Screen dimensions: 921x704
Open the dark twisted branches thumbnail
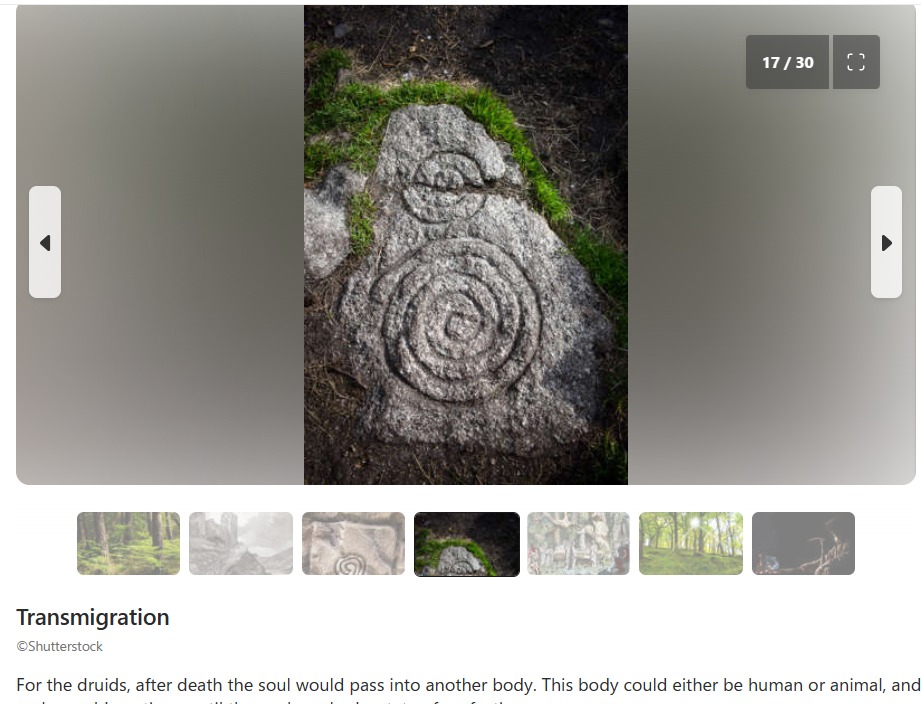[804, 543]
